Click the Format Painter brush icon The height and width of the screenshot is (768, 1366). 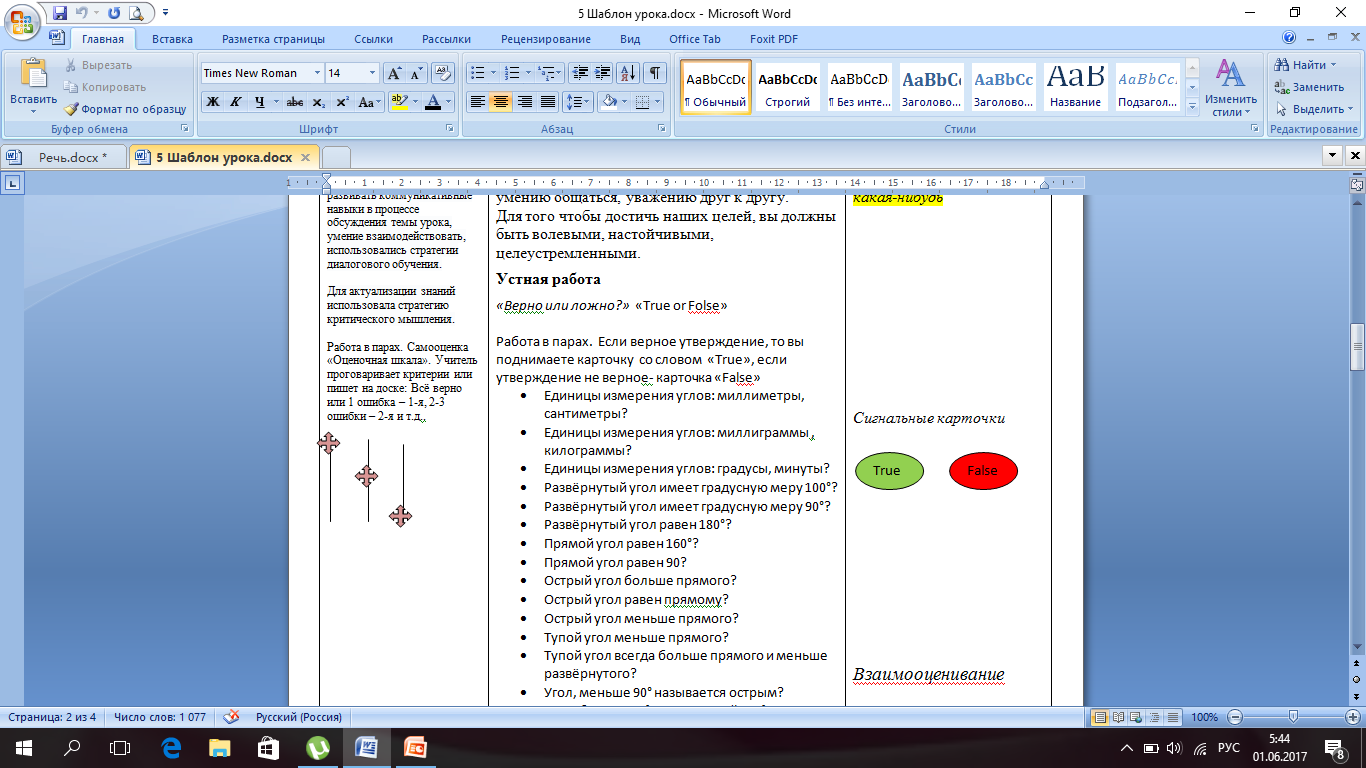[72, 109]
